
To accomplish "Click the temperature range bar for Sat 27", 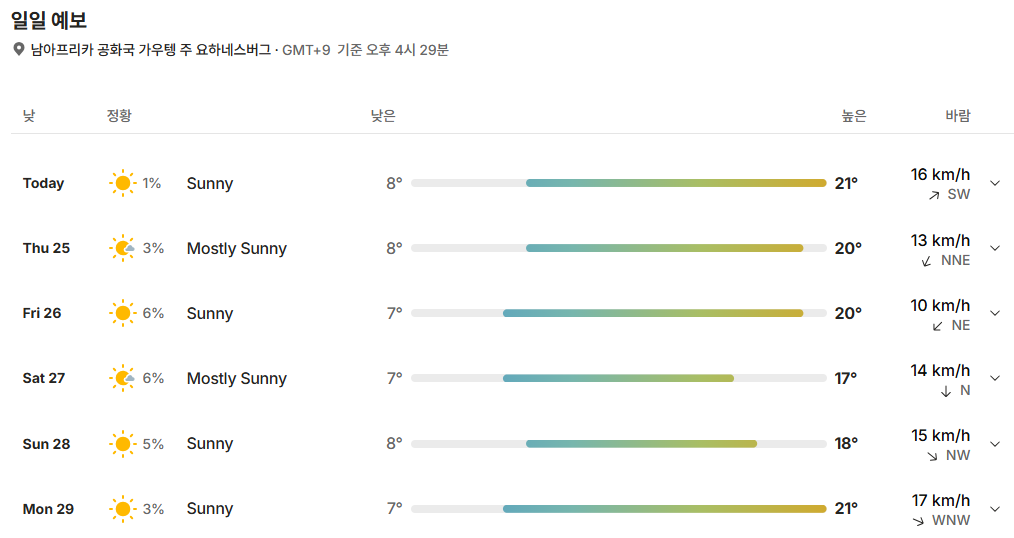I will tap(619, 378).
